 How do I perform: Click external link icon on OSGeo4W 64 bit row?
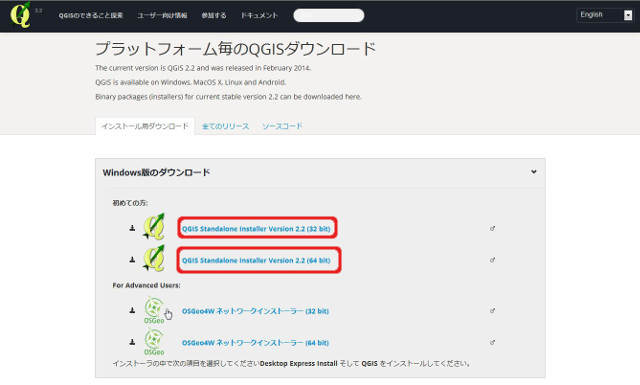493,342
